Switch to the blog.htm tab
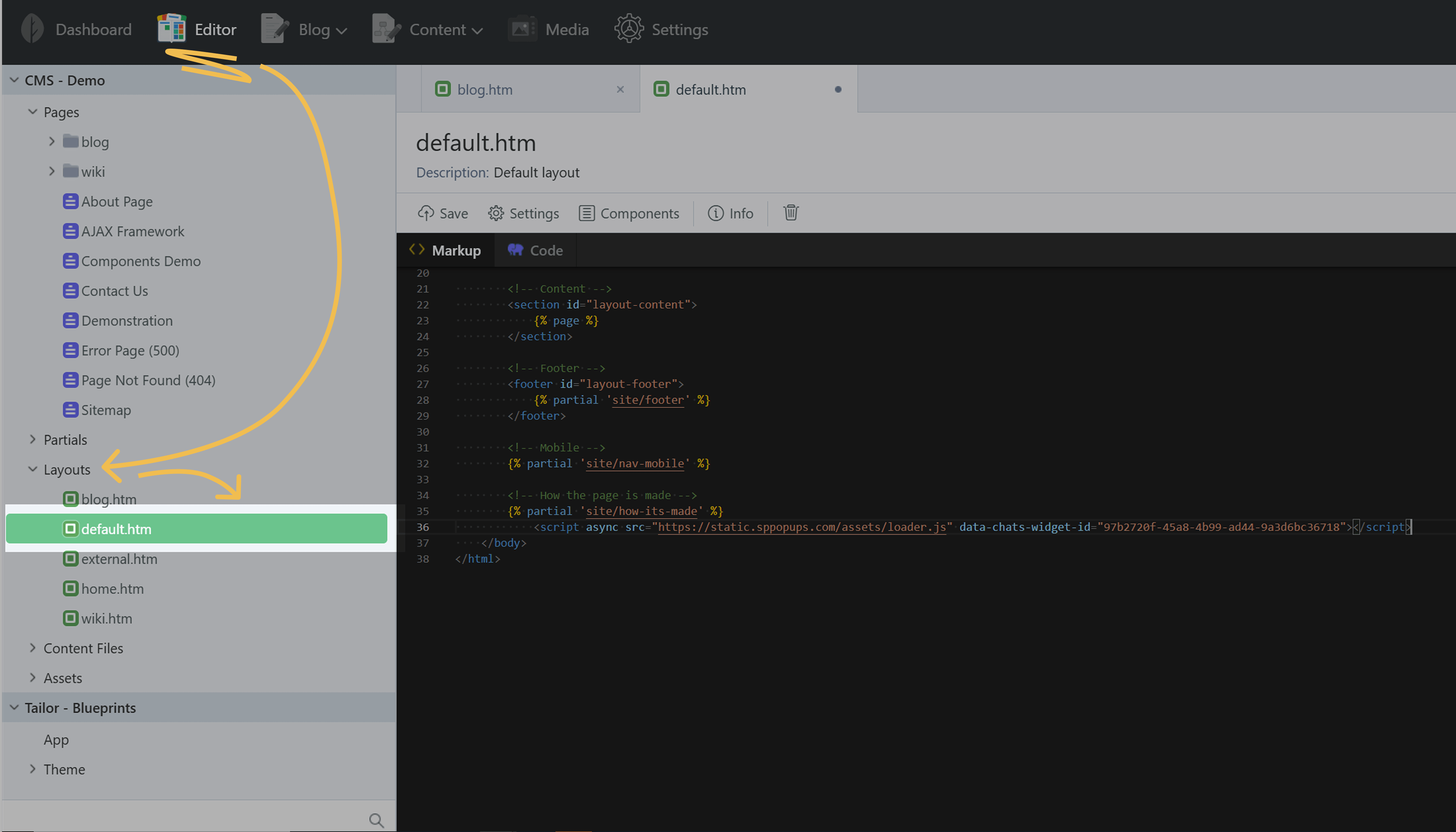Image resolution: width=1456 pixels, height=832 pixels. (x=485, y=90)
